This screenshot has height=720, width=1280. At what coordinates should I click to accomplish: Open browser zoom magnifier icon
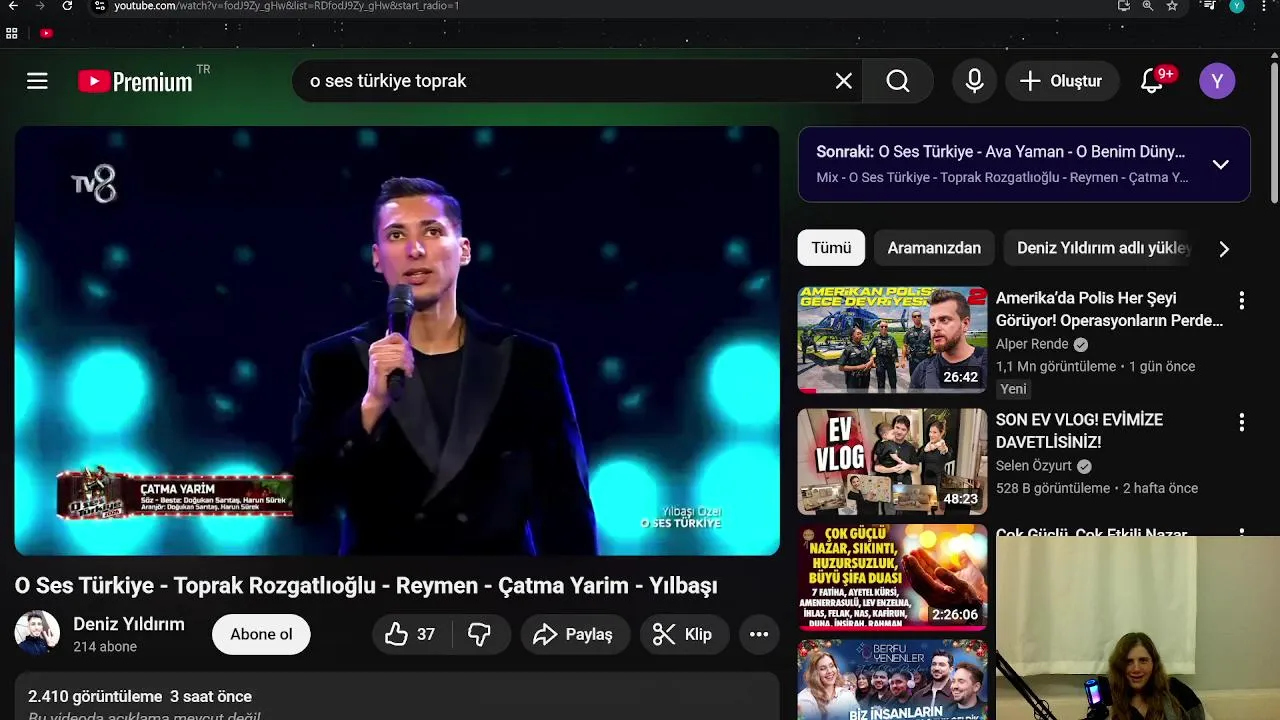point(1148,6)
